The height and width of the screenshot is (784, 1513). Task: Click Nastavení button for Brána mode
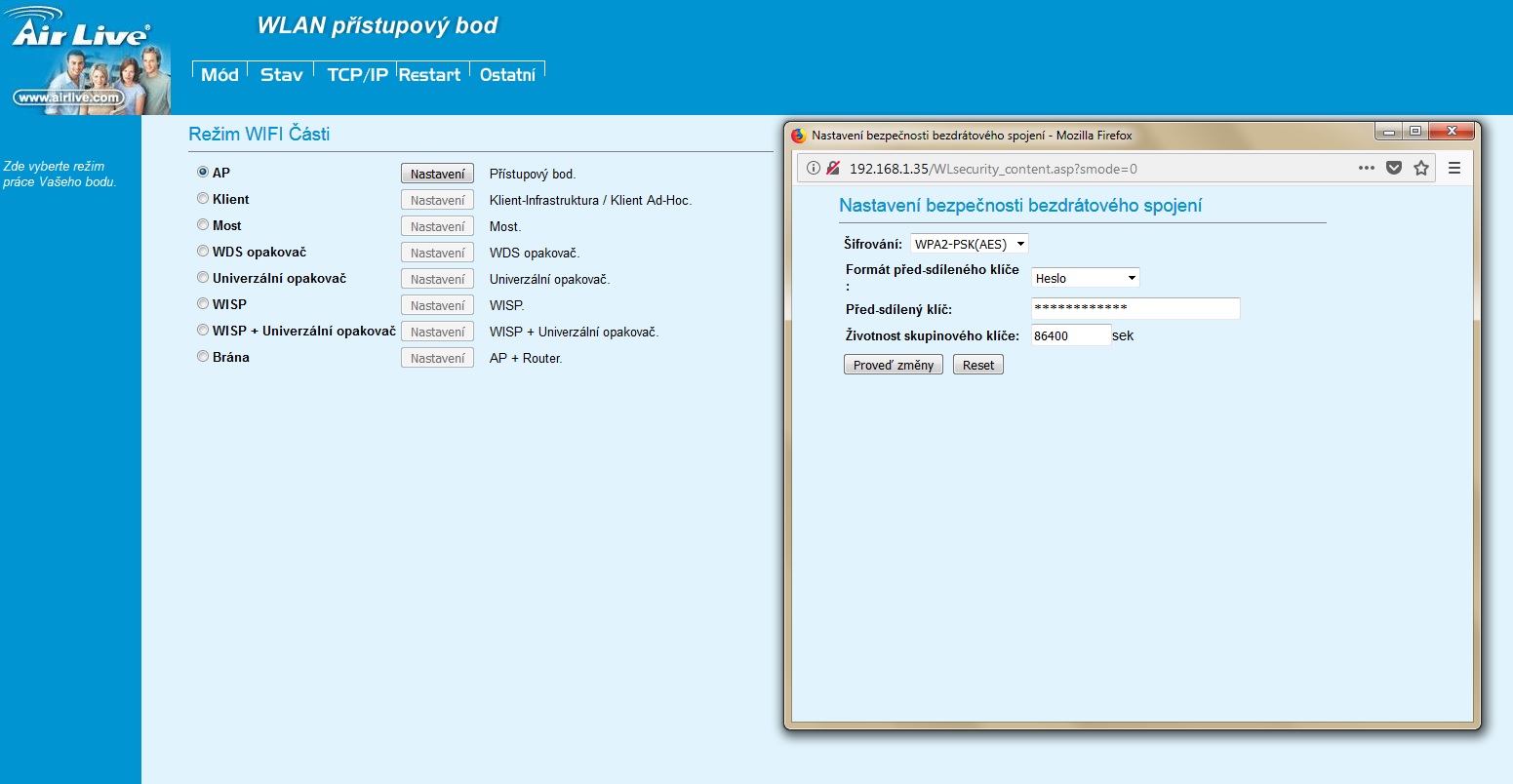(437, 358)
